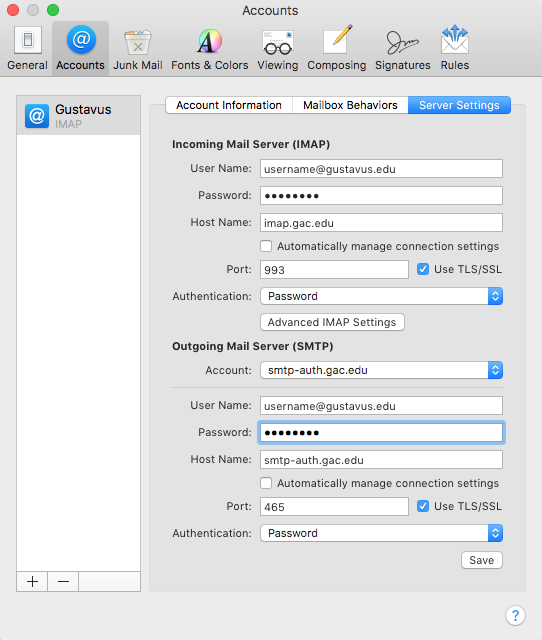Click the help question mark button
Viewport: 542px width, 640px height.
point(515,615)
